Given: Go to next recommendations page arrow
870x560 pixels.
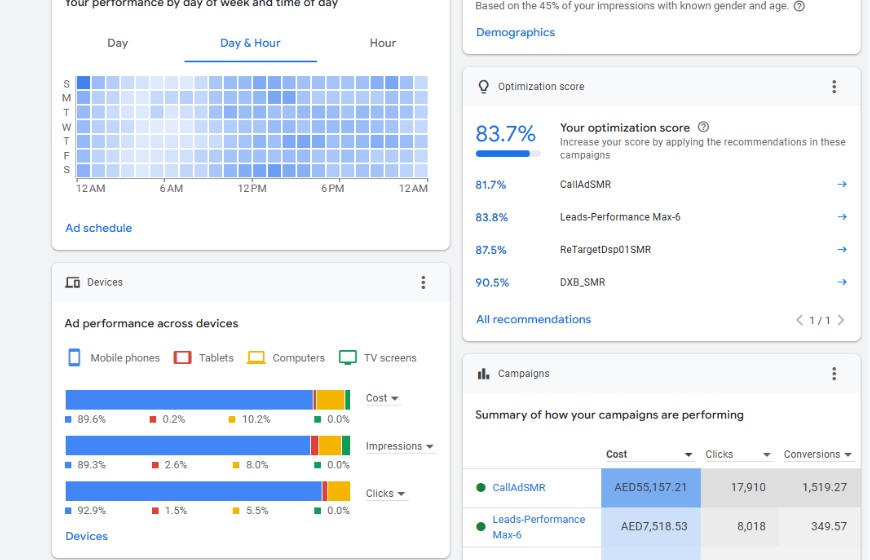Looking at the screenshot, I should click(840, 320).
